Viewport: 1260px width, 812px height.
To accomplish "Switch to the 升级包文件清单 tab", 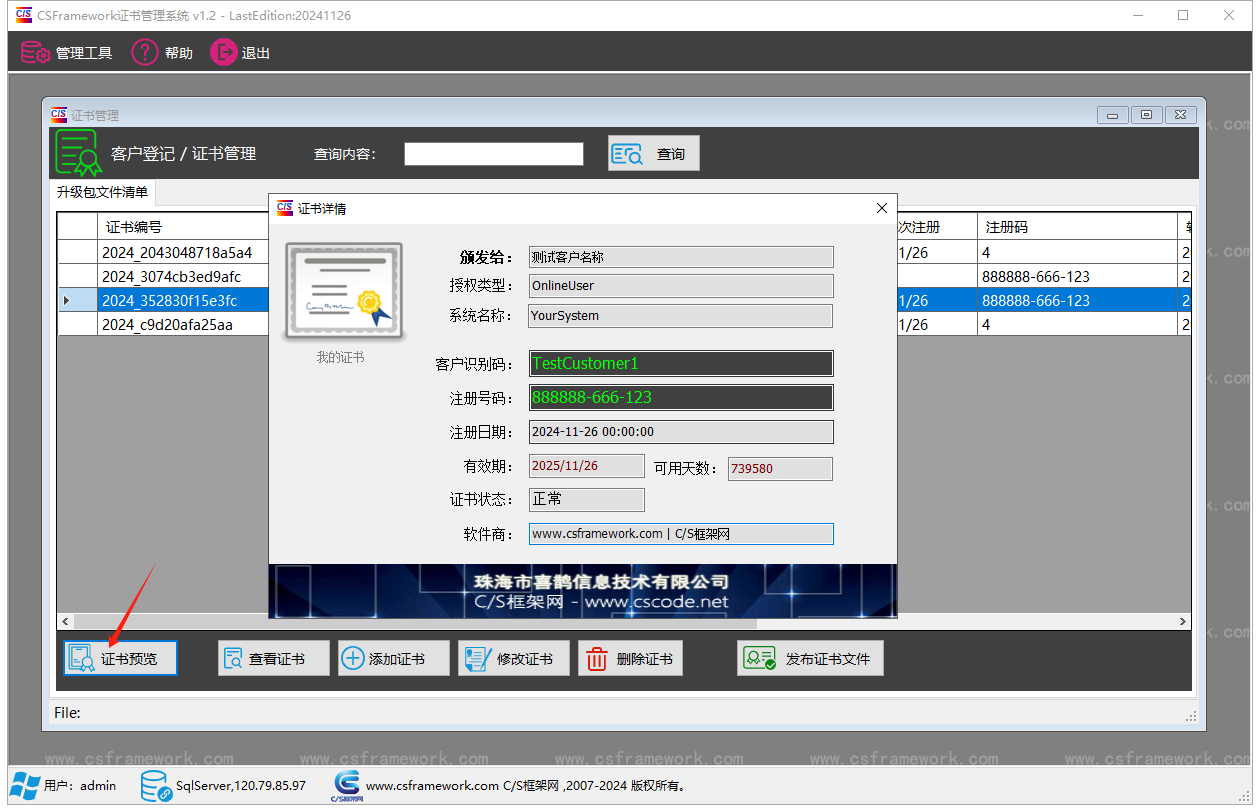I will 103,192.
